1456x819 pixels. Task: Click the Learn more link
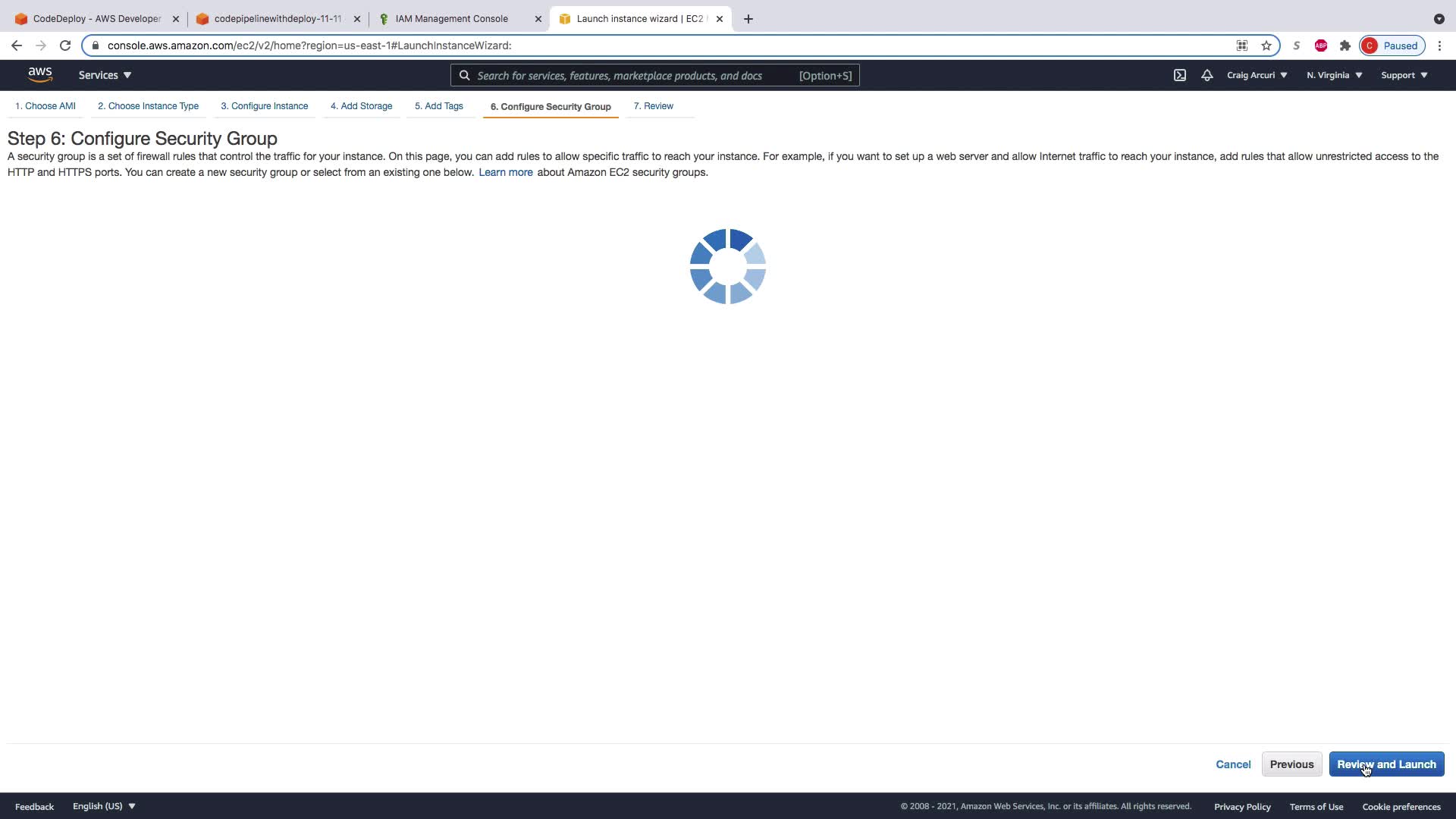point(505,172)
